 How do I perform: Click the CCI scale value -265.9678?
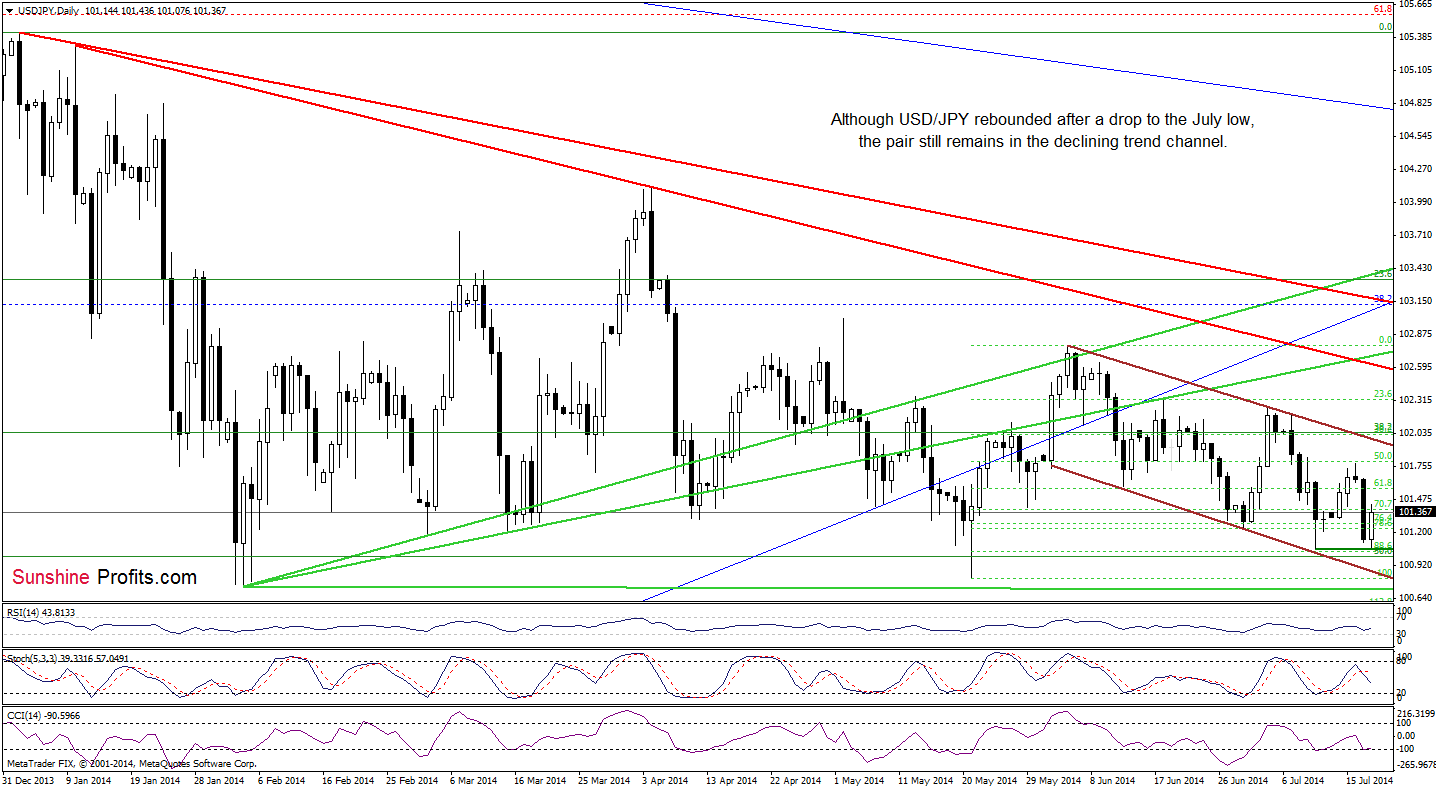point(1415,764)
